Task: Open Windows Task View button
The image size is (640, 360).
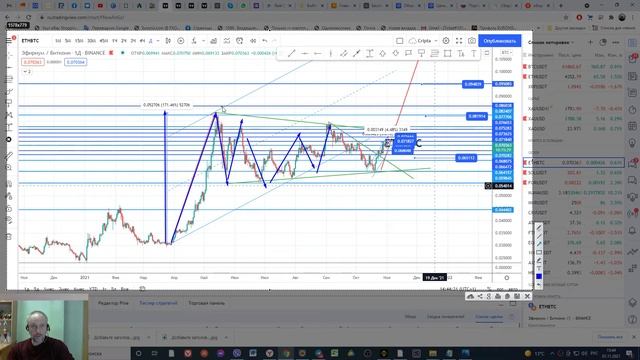Action: pos(155,353)
